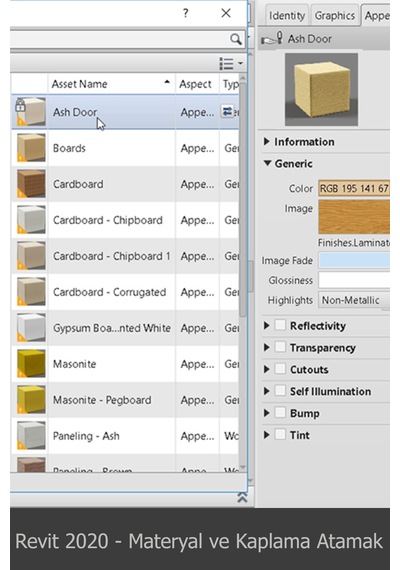Expand the Bump section arrow
This screenshot has width=400, height=570.
pos(267,413)
